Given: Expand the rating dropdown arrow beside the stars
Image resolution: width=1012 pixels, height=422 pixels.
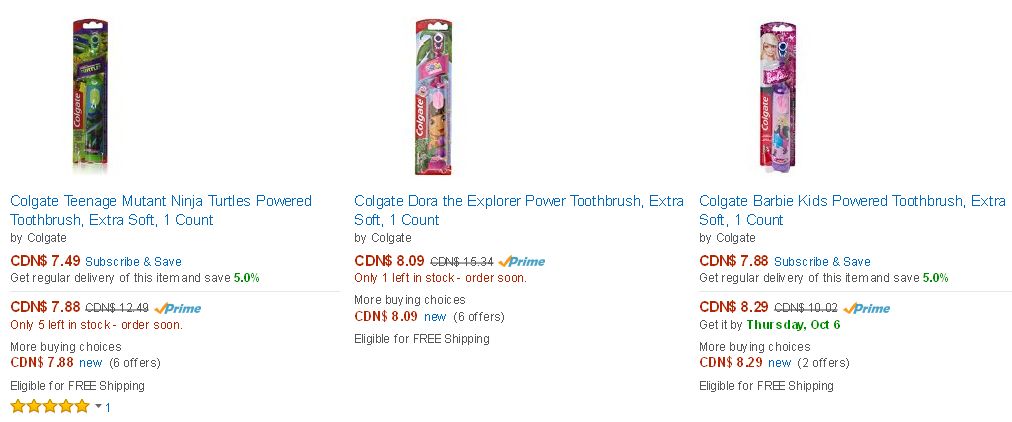Looking at the screenshot, I should click(98, 407).
